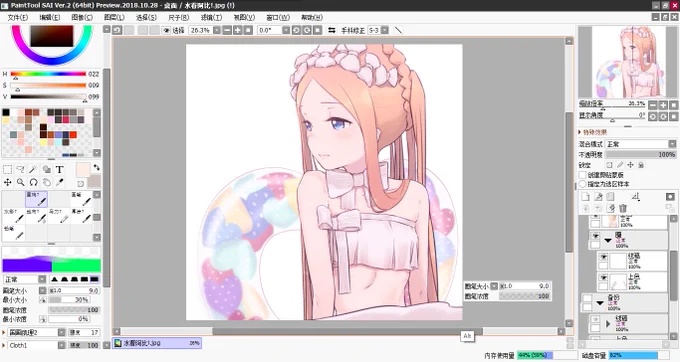Open the brush texture dropdown Cloth1

pos(62,346)
